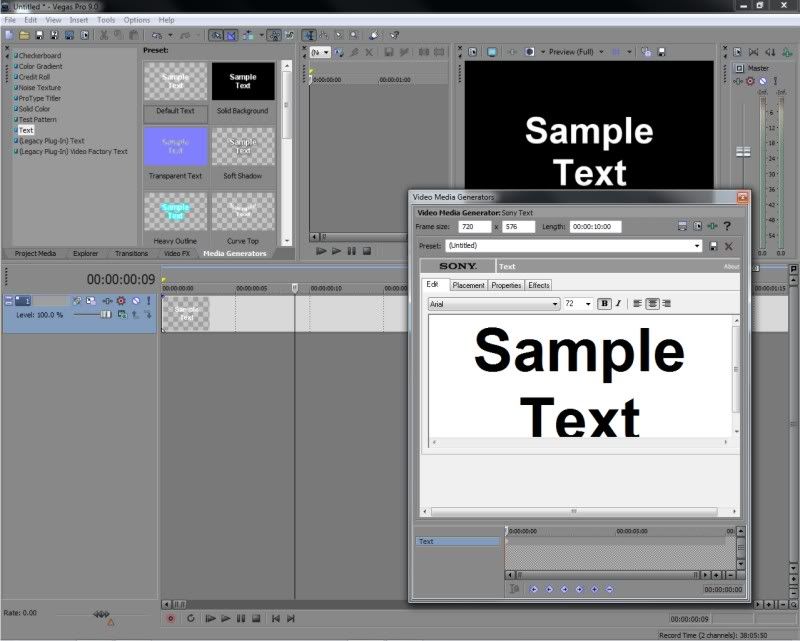The width and height of the screenshot is (800, 641).
Task: Switch to the Transitions tab
Action: [x=132, y=254]
